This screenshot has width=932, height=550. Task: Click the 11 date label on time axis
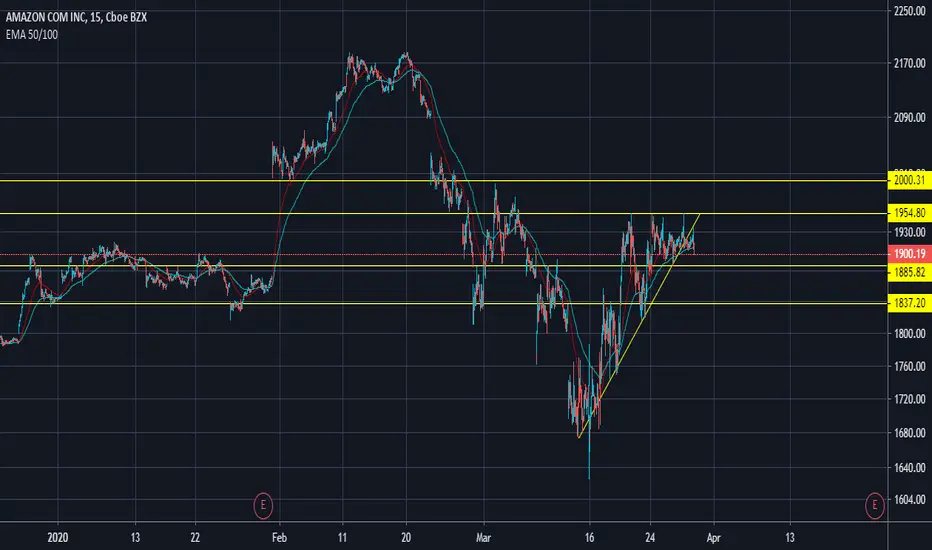342,538
